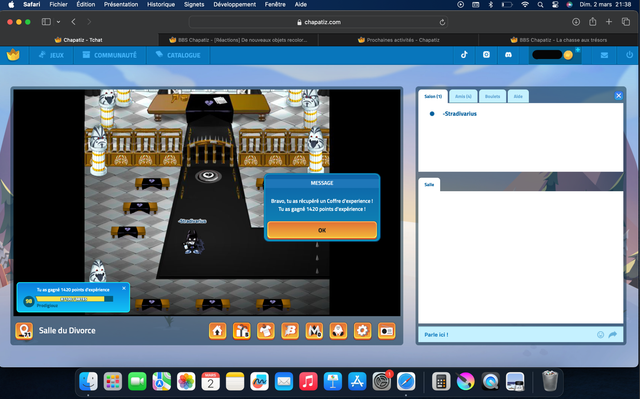Open the game settings gear icon
640x399 pixels.
click(x=362, y=331)
